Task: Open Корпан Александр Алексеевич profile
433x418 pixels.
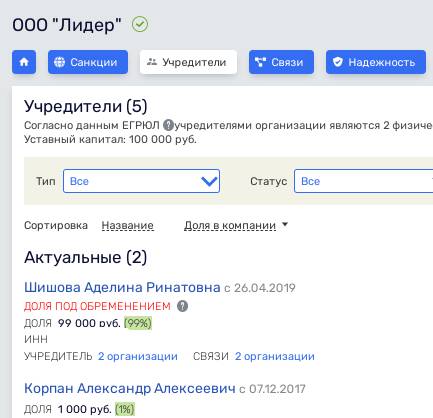Action: pos(130,388)
